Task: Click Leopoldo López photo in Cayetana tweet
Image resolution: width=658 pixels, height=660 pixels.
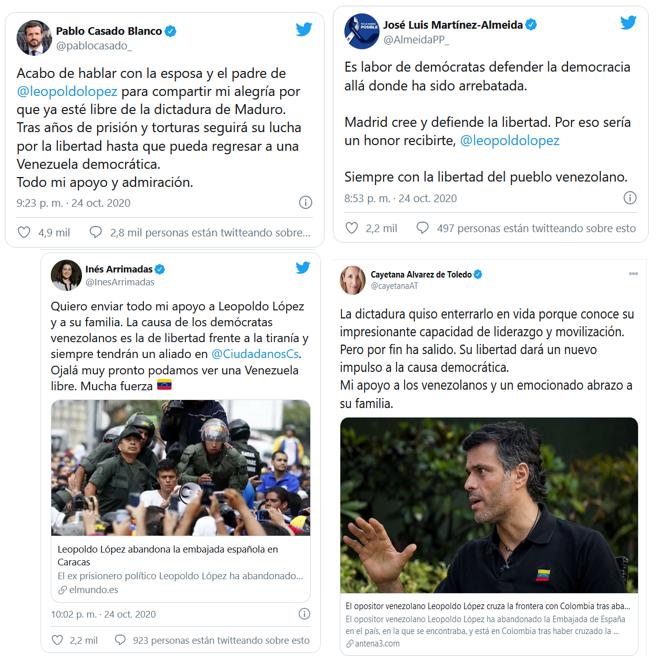Action: (489, 506)
